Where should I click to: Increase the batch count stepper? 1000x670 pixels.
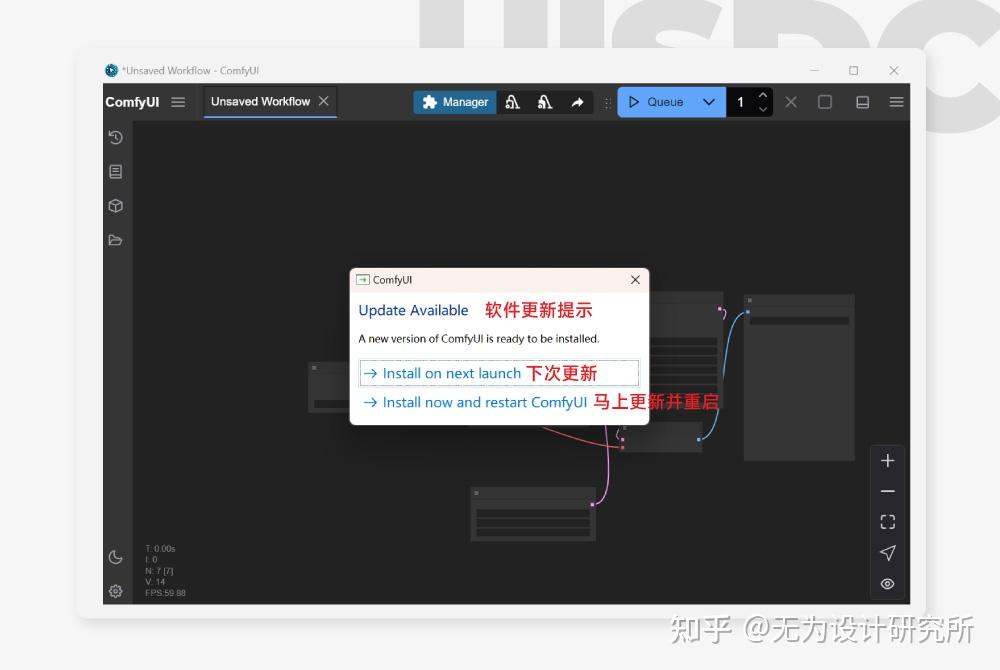click(x=762, y=96)
